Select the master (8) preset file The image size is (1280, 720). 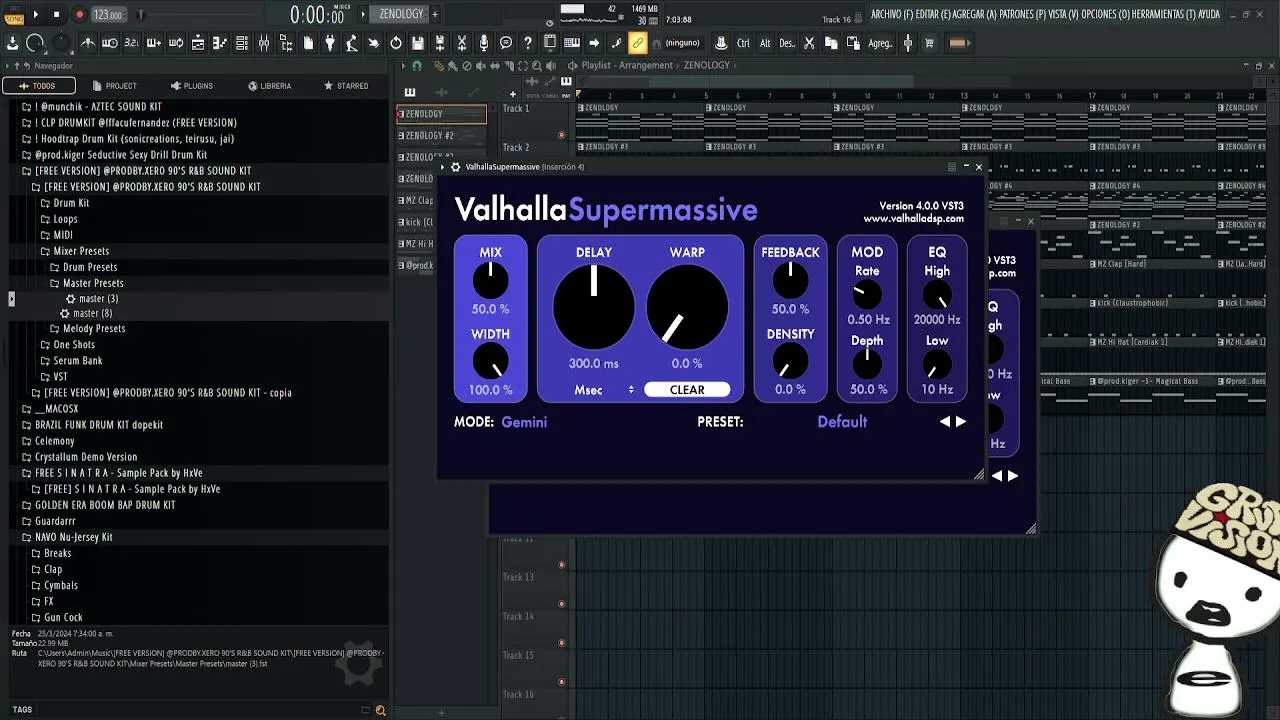tap(92, 313)
